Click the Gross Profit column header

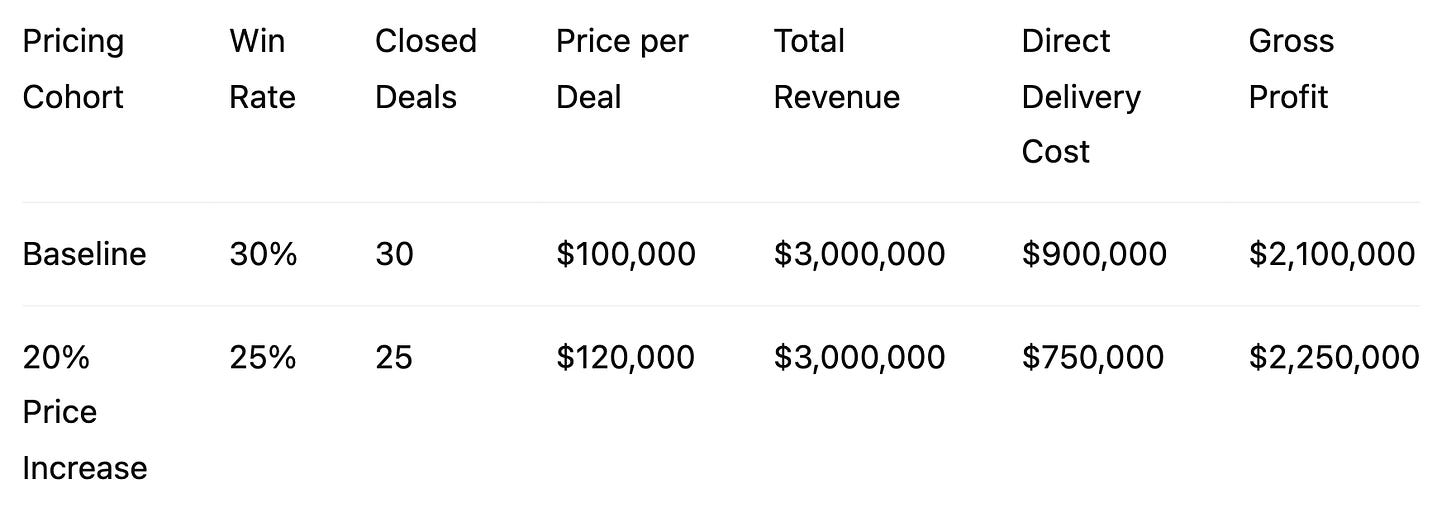(x=1291, y=69)
